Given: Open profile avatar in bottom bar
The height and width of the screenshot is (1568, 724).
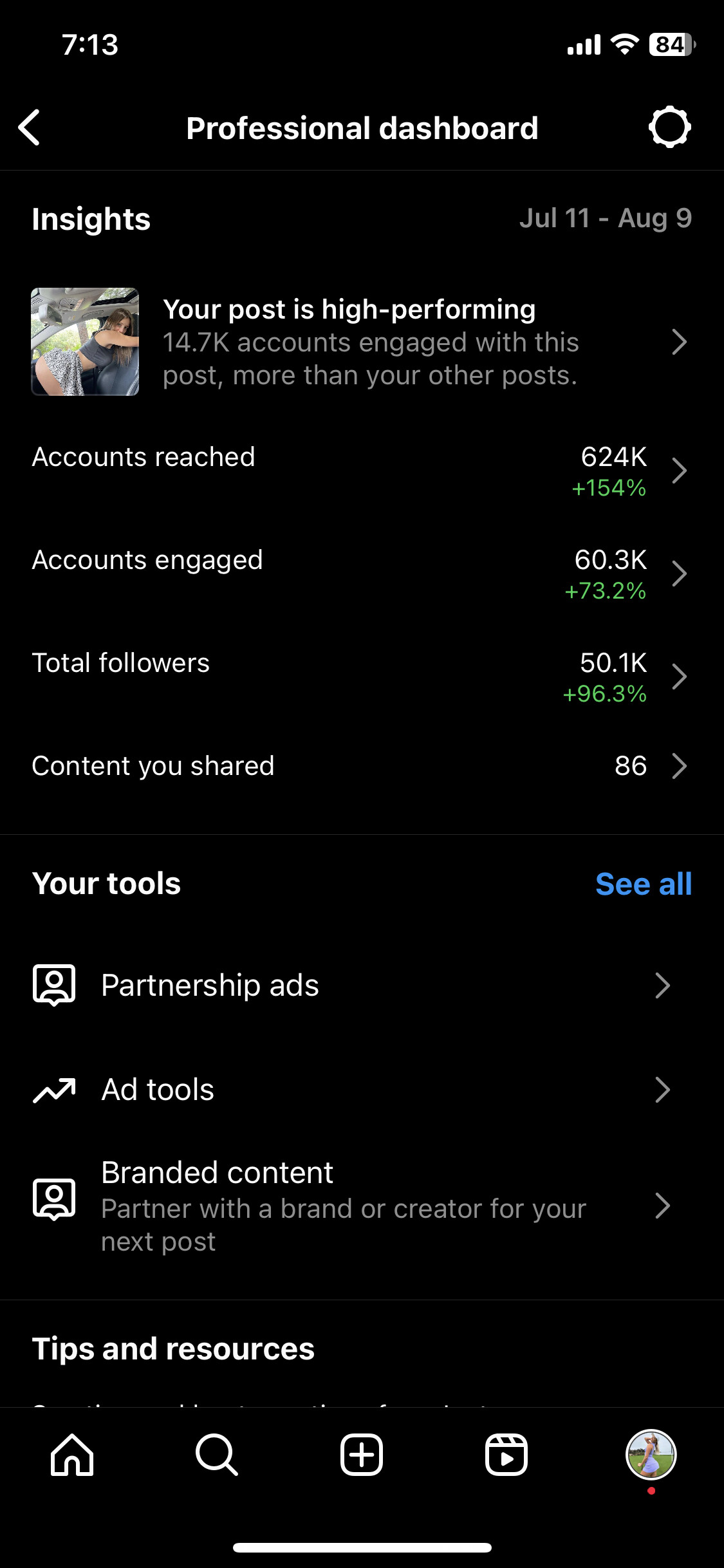Looking at the screenshot, I should 651,1455.
